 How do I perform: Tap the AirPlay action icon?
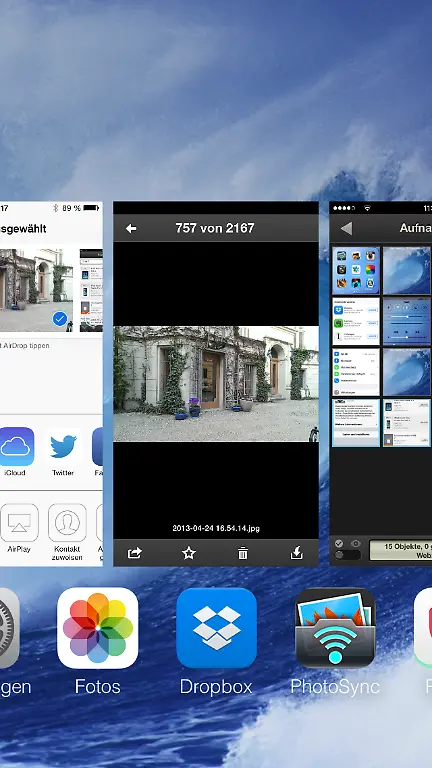tap(19, 522)
